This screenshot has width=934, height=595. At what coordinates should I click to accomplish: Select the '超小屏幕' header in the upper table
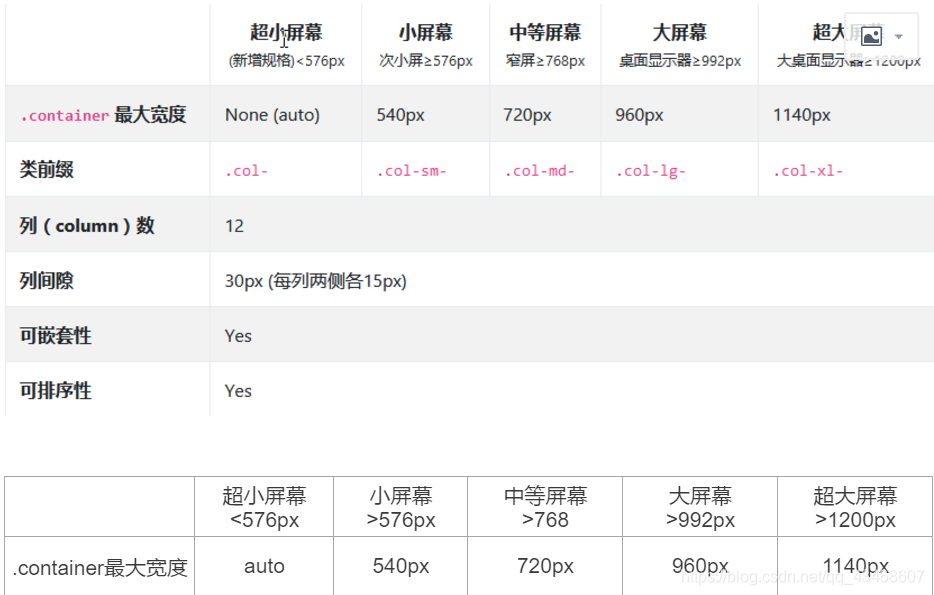[x=287, y=32]
